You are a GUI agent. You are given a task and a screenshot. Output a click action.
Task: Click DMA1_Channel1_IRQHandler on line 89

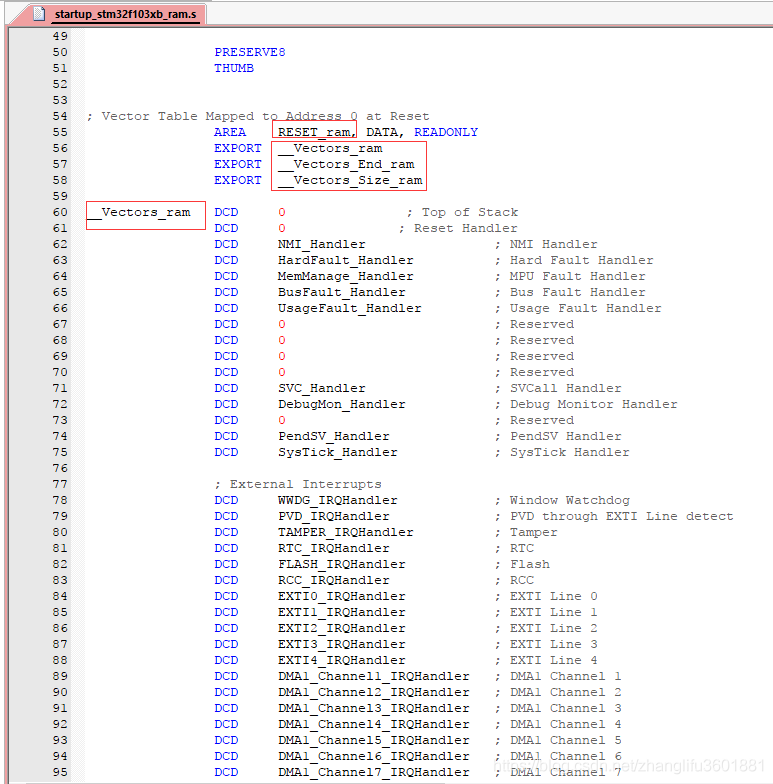(374, 676)
